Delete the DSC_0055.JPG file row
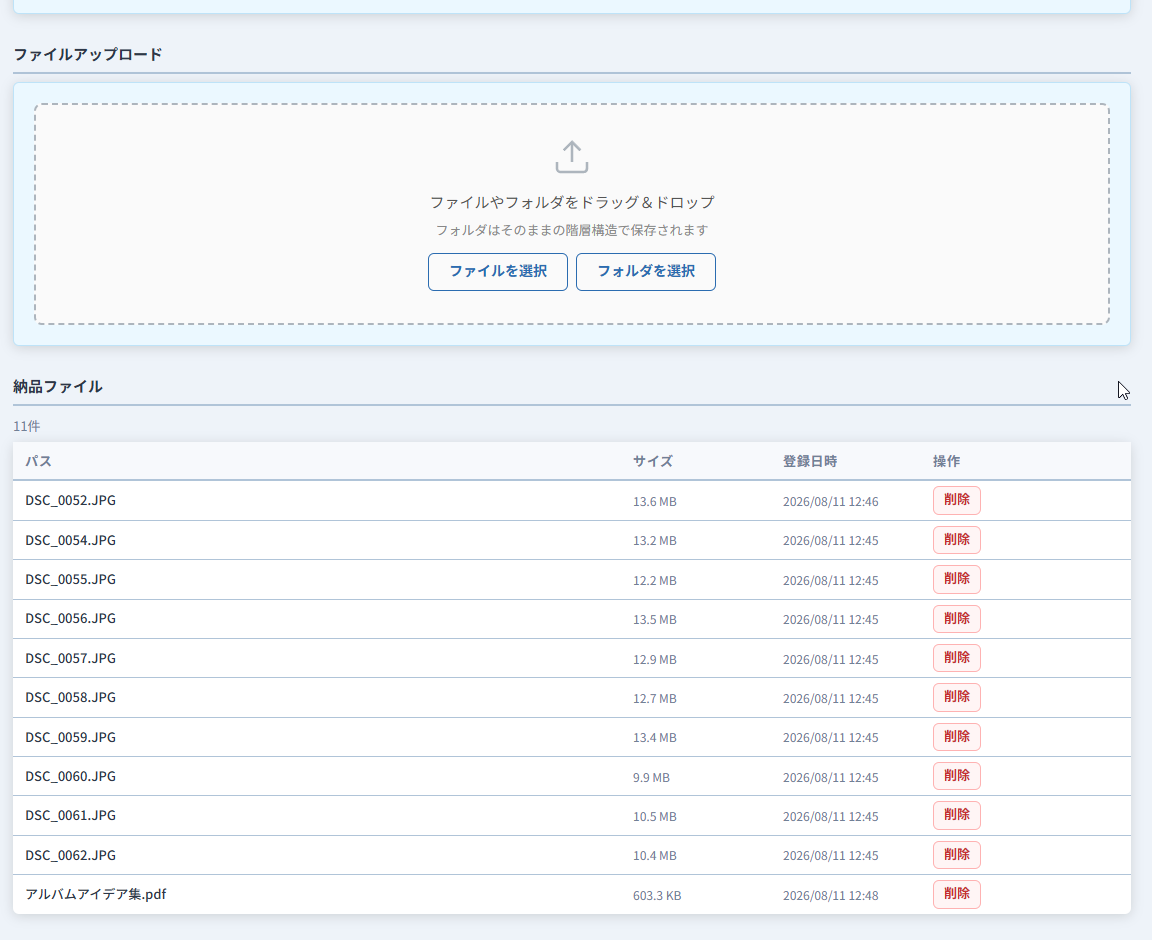This screenshot has width=1152, height=940. point(957,579)
